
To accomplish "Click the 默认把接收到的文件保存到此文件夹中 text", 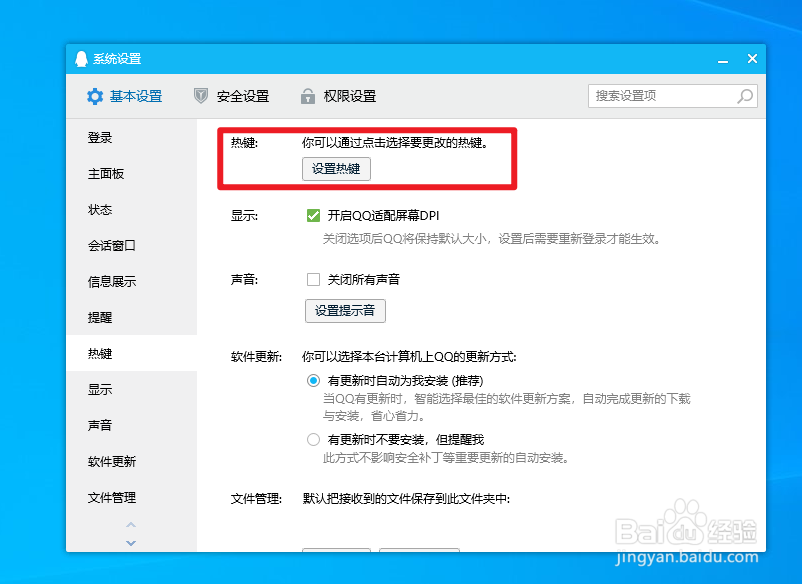I will click(407, 499).
